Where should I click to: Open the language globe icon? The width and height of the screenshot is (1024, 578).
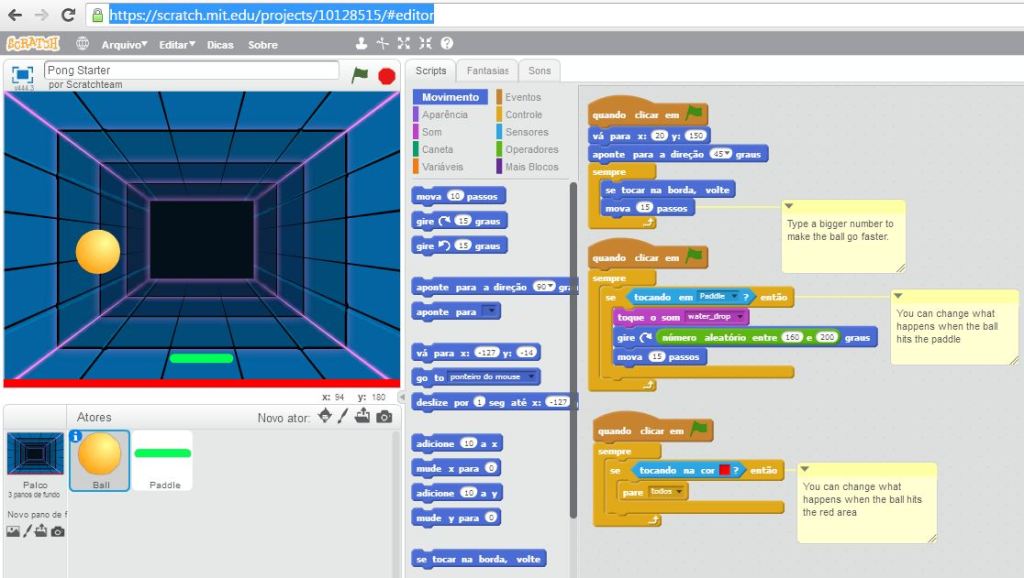click(x=83, y=44)
